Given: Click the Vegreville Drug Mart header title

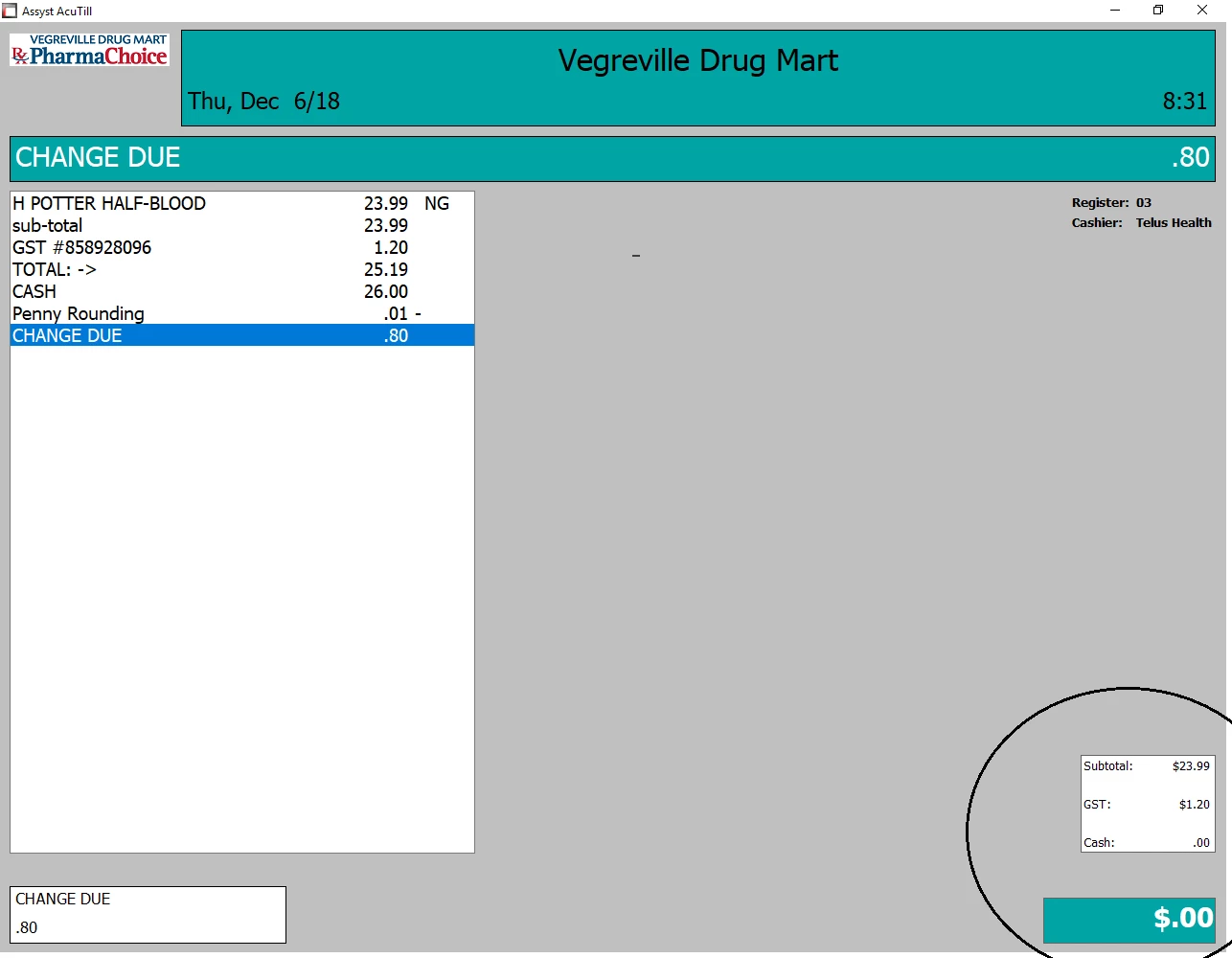Looking at the screenshot, I should (698, 60).
